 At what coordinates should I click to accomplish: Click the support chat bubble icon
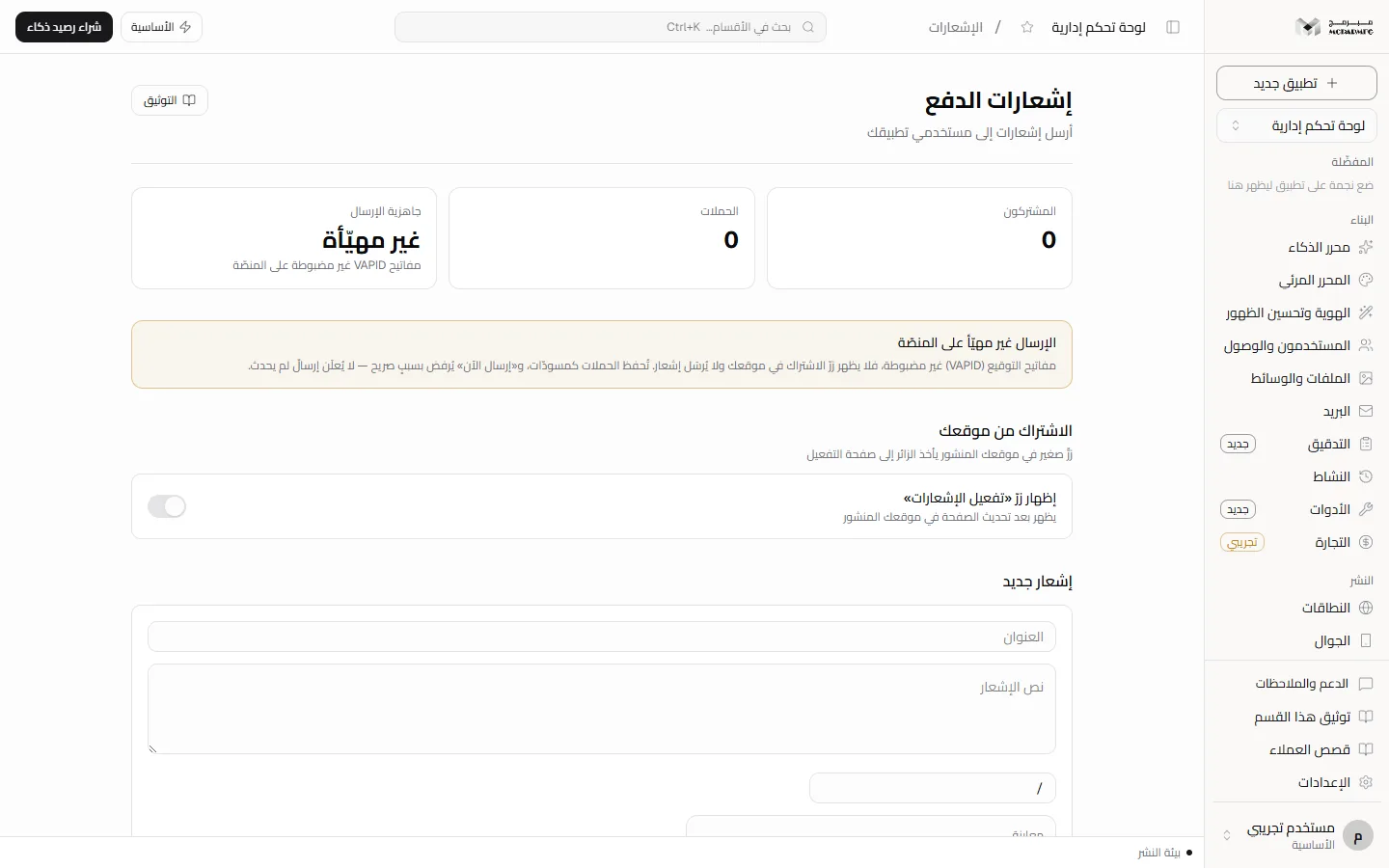pyautogui.click(x=1365, y=684)
